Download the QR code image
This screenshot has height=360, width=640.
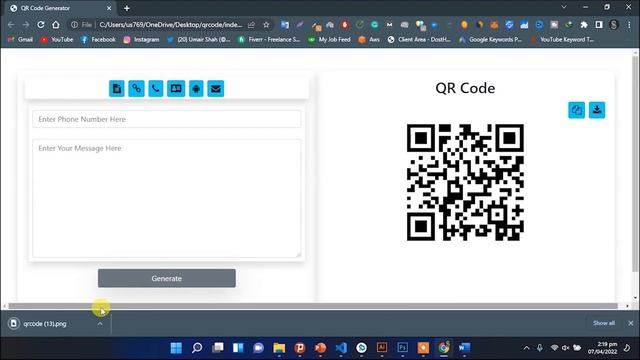[597, 110]
